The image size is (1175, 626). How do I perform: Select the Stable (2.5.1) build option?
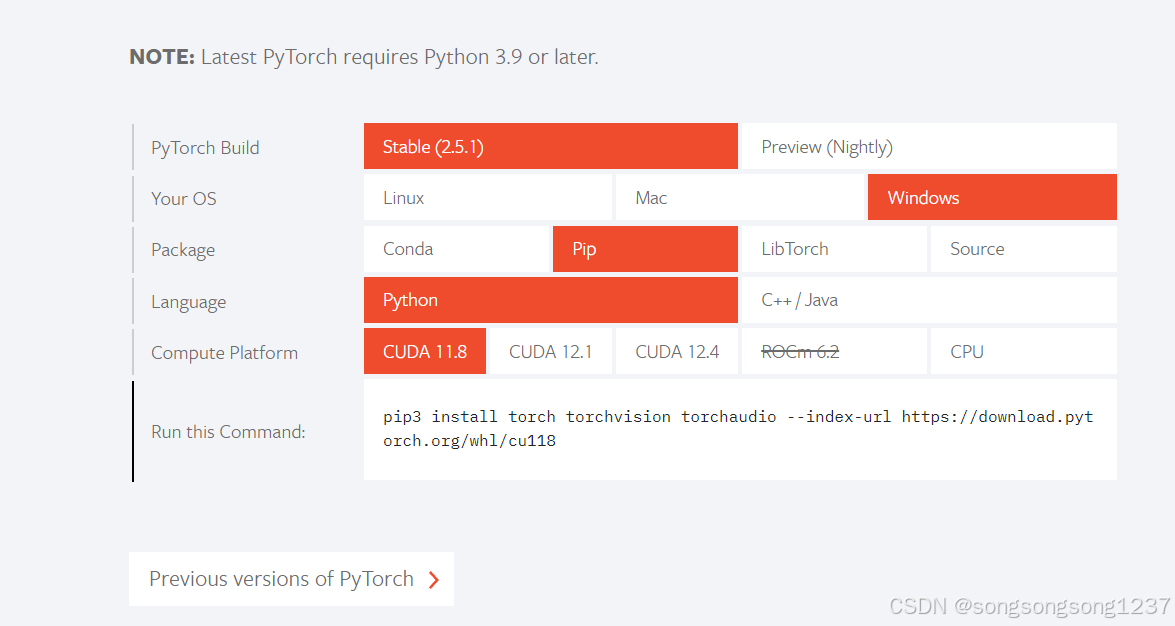[550, 146]
